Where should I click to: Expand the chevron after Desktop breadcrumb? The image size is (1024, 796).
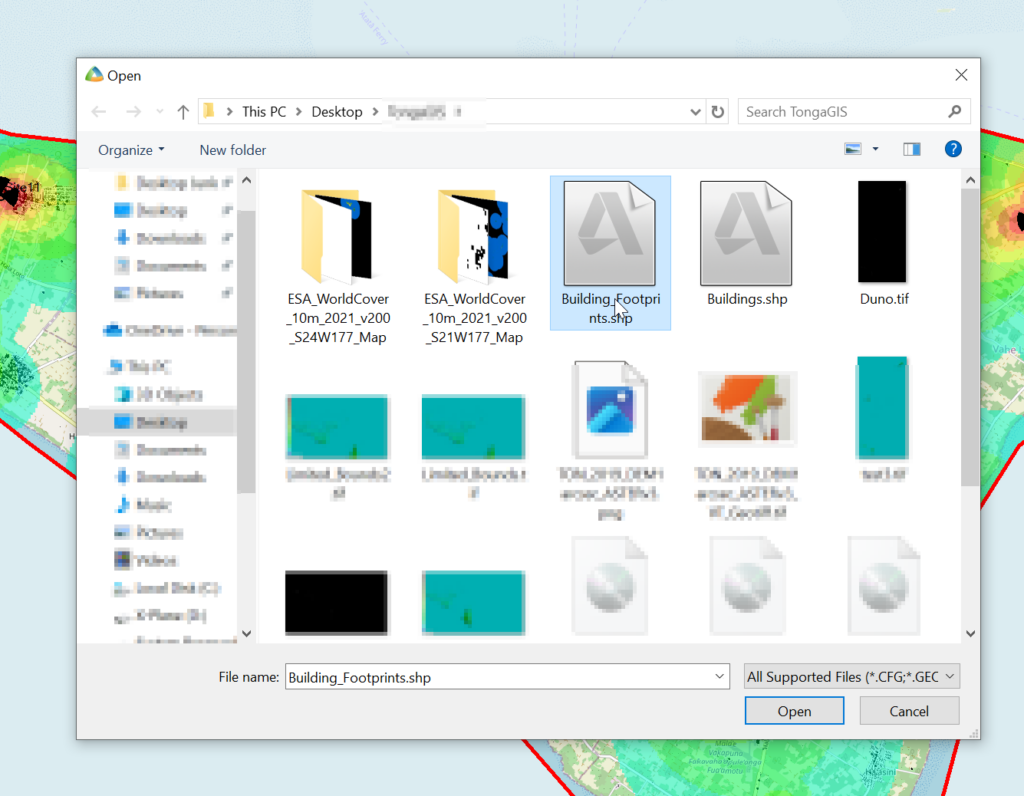[376, 112]
